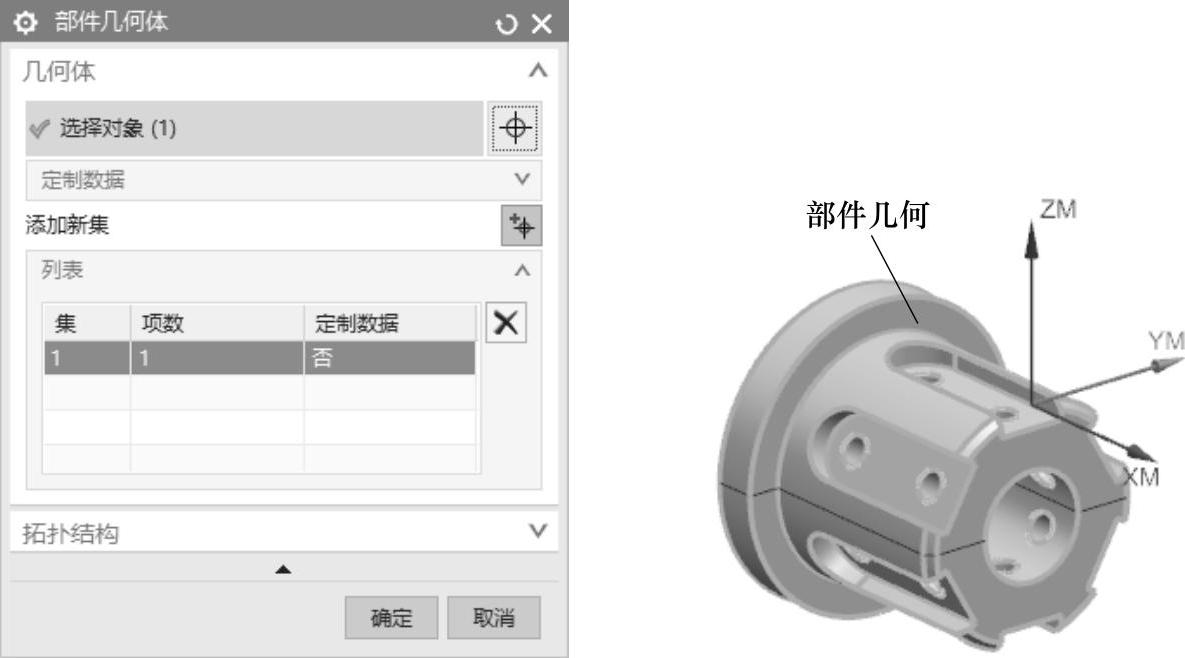The image size is (1185, 658).
Task: Click the reset arrow icon in title bar
Action: [x=506, y=24]
